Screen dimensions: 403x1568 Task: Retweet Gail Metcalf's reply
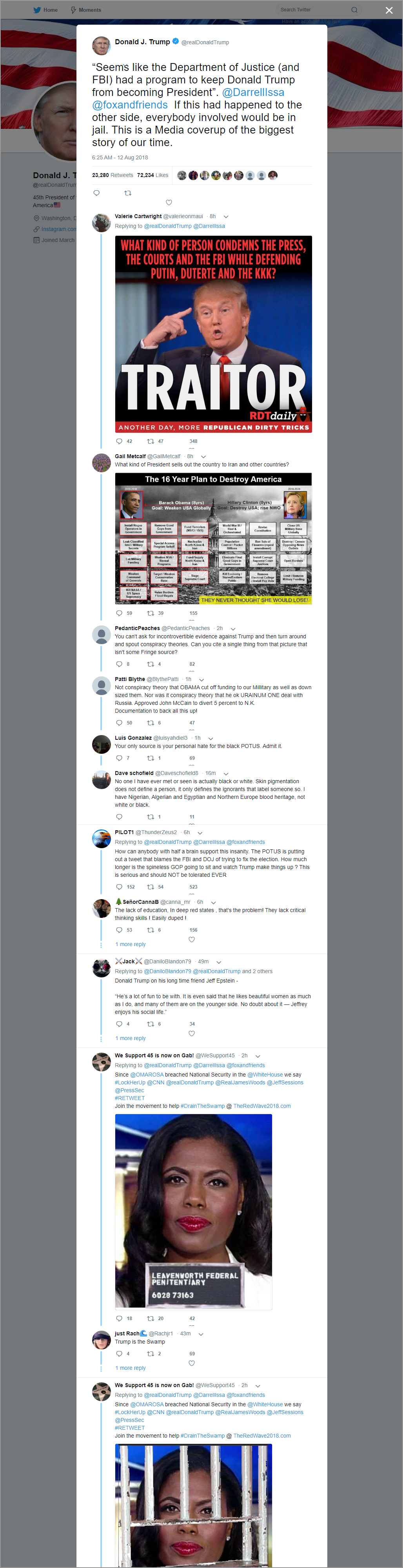150,613
